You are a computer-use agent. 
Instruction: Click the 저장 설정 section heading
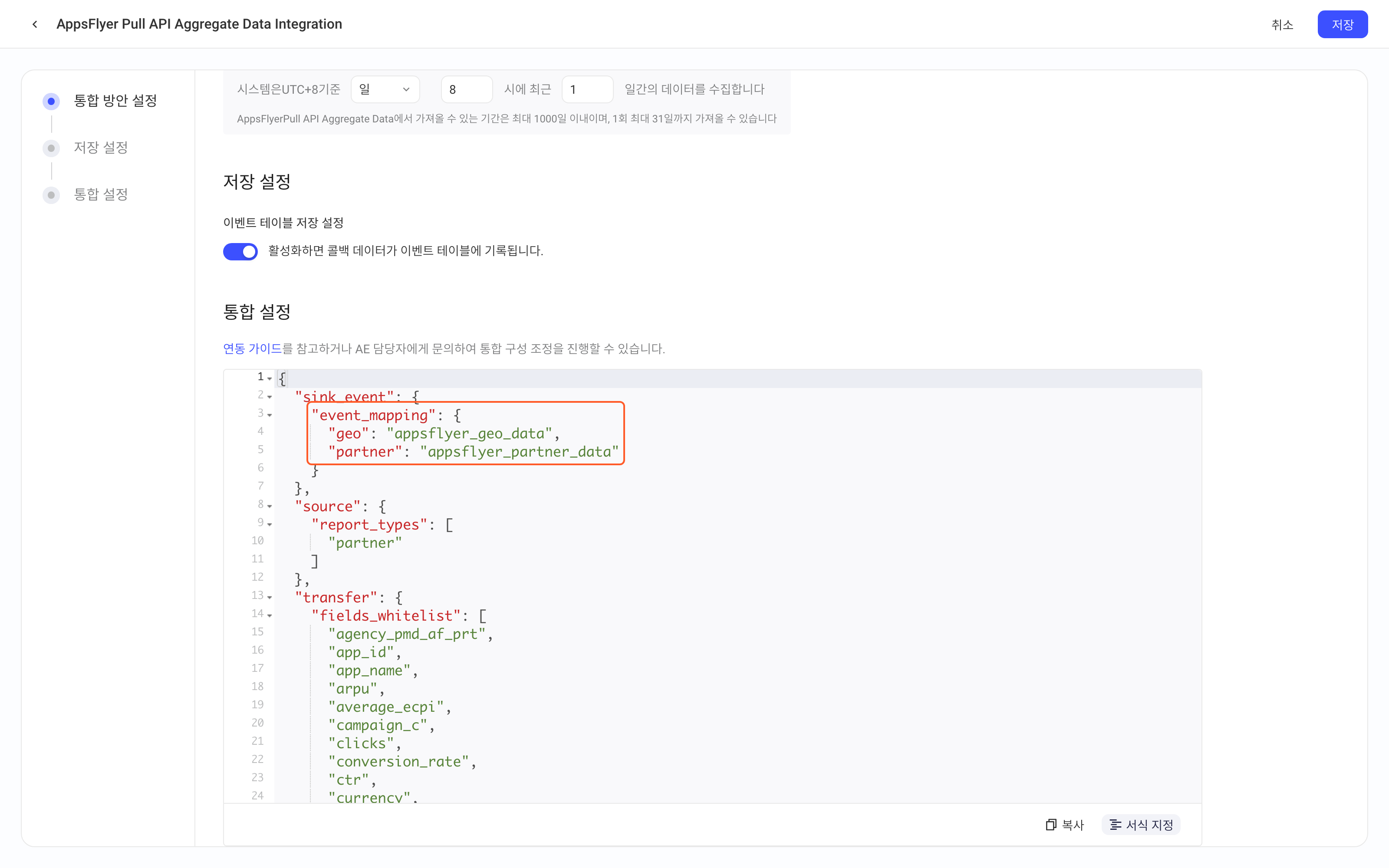(257, 182)
